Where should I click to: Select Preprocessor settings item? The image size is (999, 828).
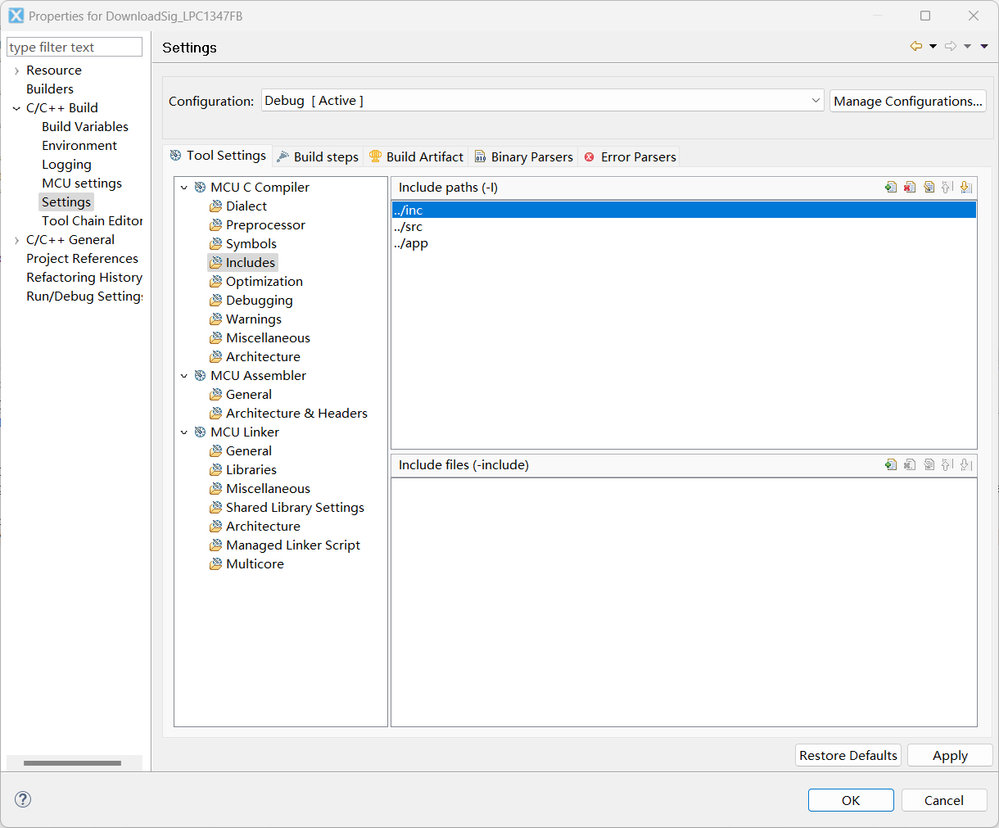(x=265, y=225)
